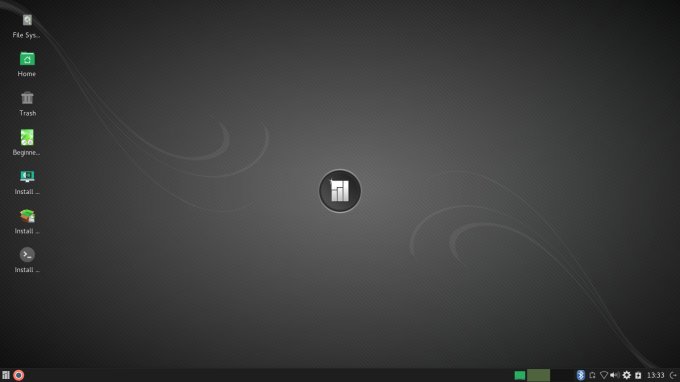Click the bright green show-desktop panel button
Image resolution: width=680 pixels, height=382 pixels.
[520, 375]
